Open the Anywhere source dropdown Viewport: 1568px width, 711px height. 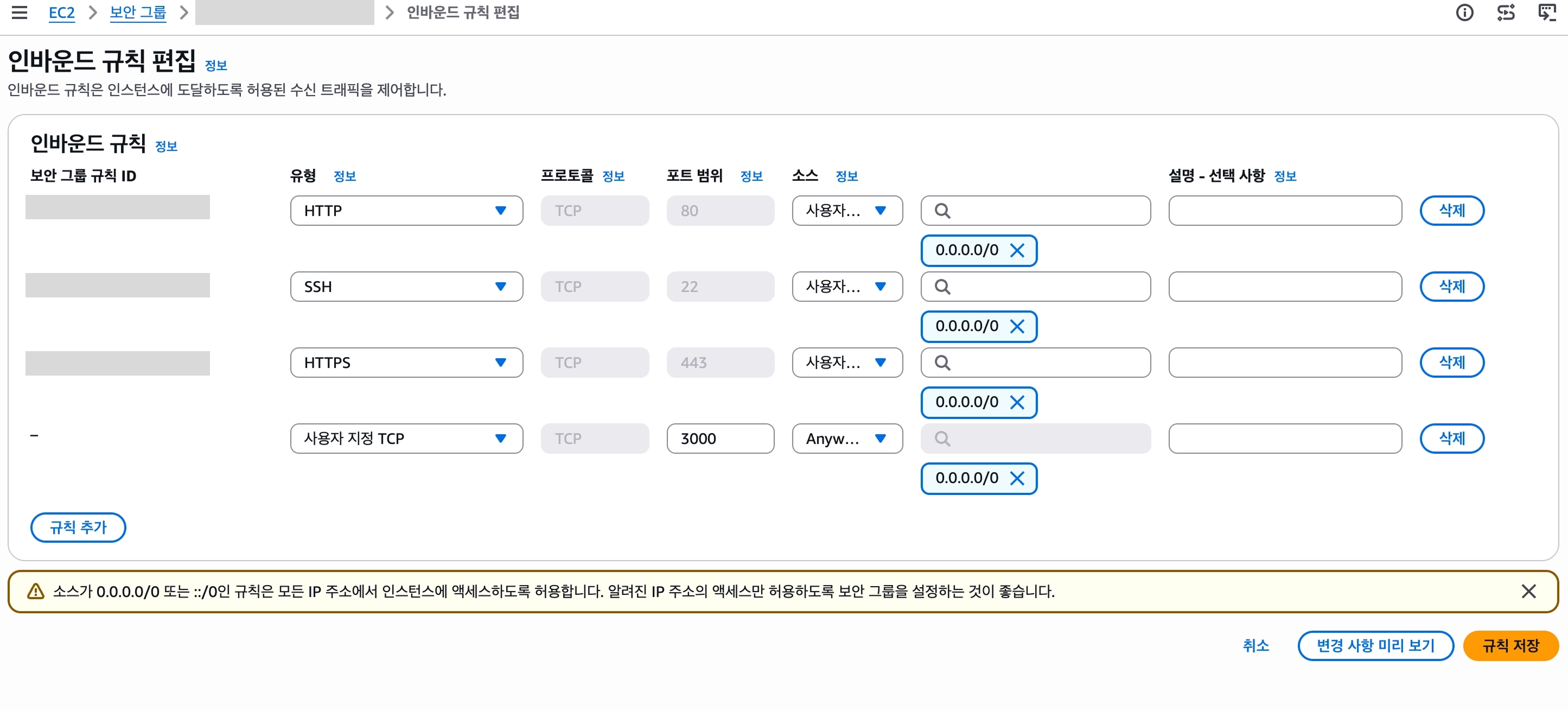click(x=847, y=439)
